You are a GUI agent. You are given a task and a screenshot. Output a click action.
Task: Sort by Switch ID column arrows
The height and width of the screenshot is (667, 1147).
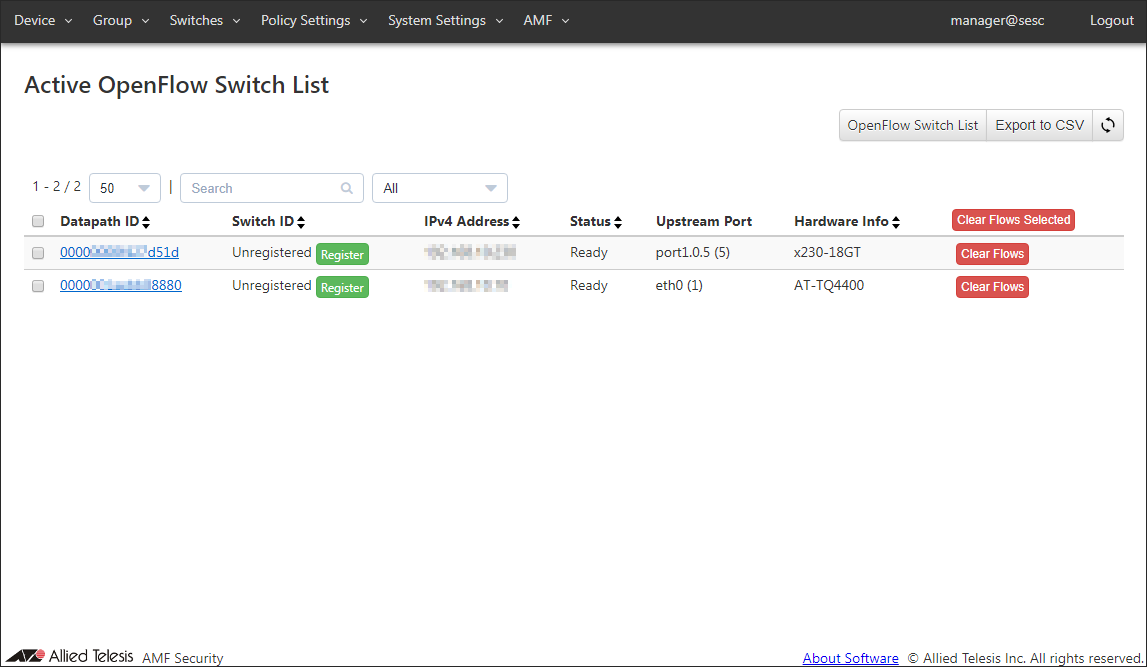coord(301,222)
